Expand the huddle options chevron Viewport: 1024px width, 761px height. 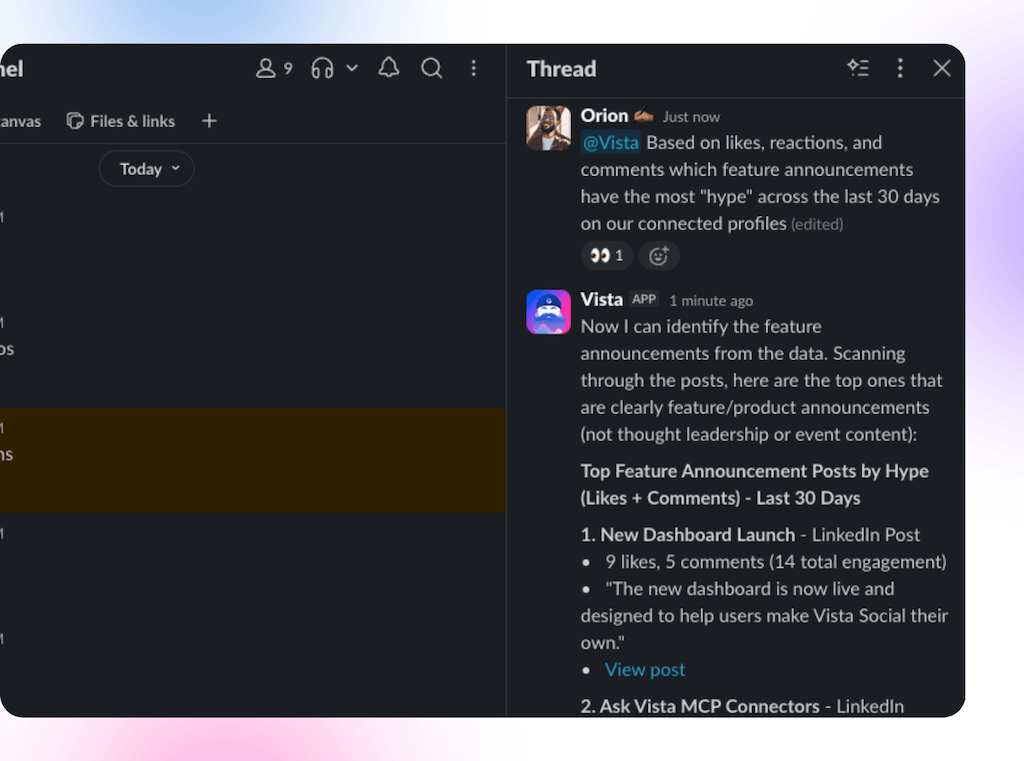tap(352, 68)
